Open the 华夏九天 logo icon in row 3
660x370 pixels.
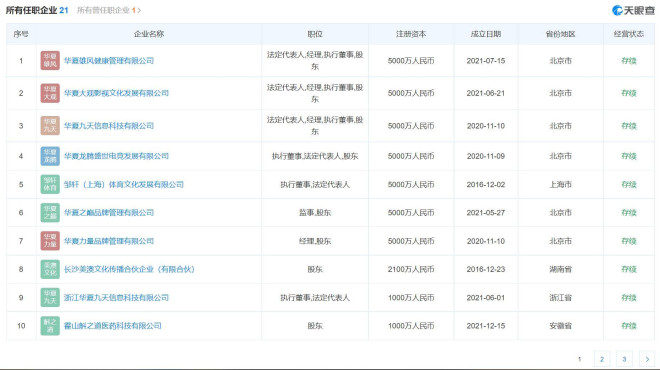[50, 125]
